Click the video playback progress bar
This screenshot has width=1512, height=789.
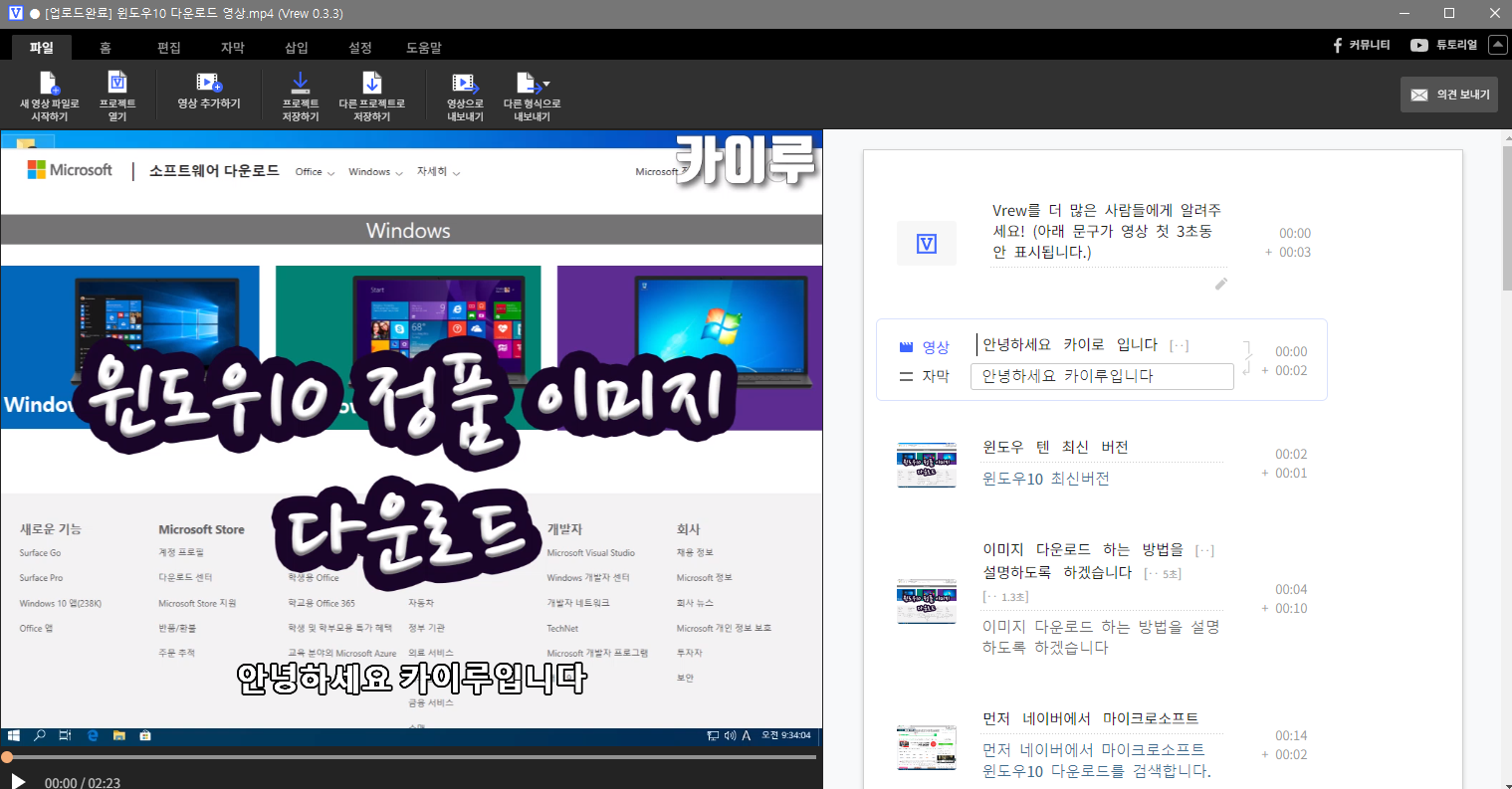[410, 757]
